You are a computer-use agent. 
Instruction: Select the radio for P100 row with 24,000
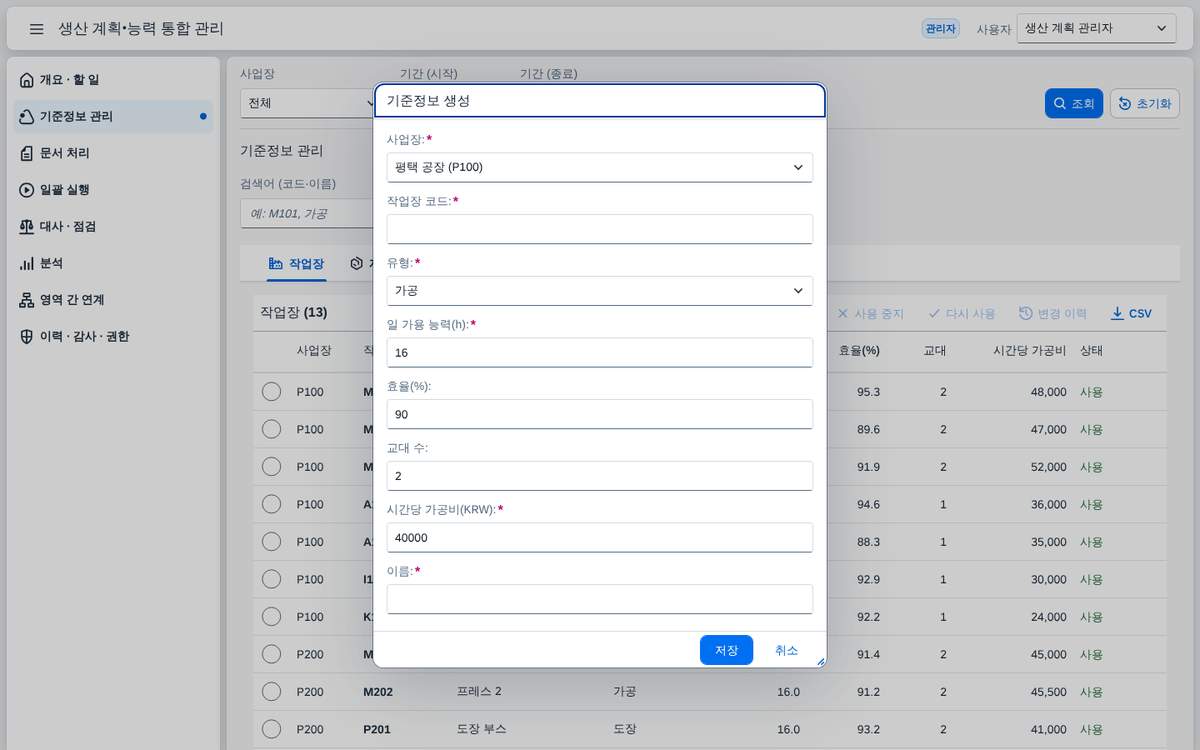tap(271, 616)
